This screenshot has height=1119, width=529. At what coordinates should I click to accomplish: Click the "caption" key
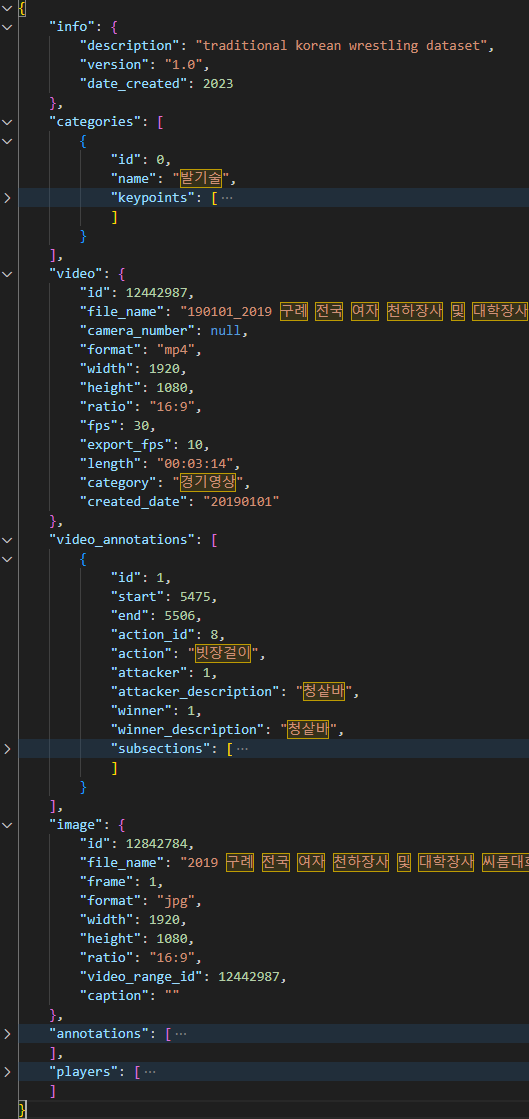(x=114, y=996)
